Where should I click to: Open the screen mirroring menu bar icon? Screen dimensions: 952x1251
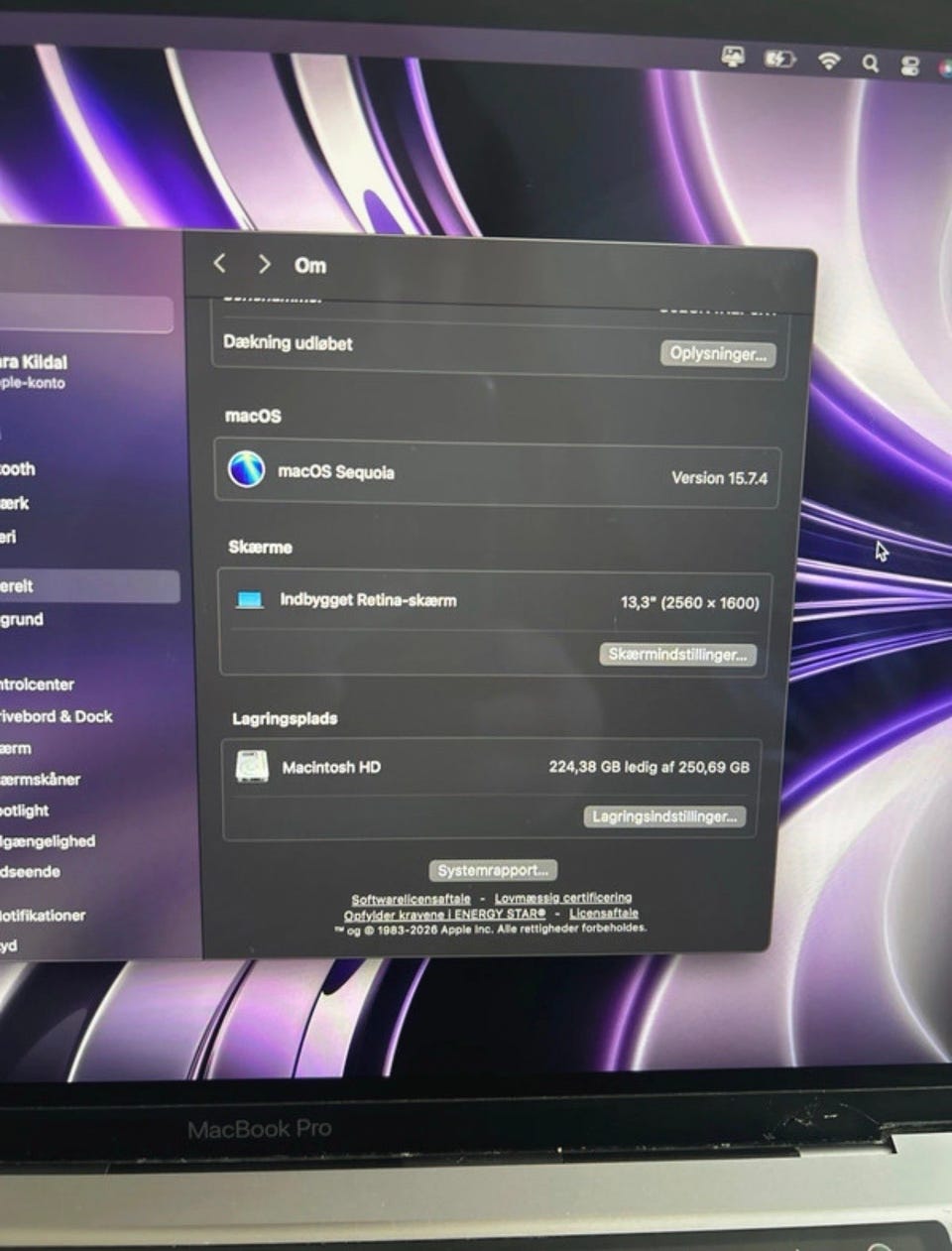point(733,58)
